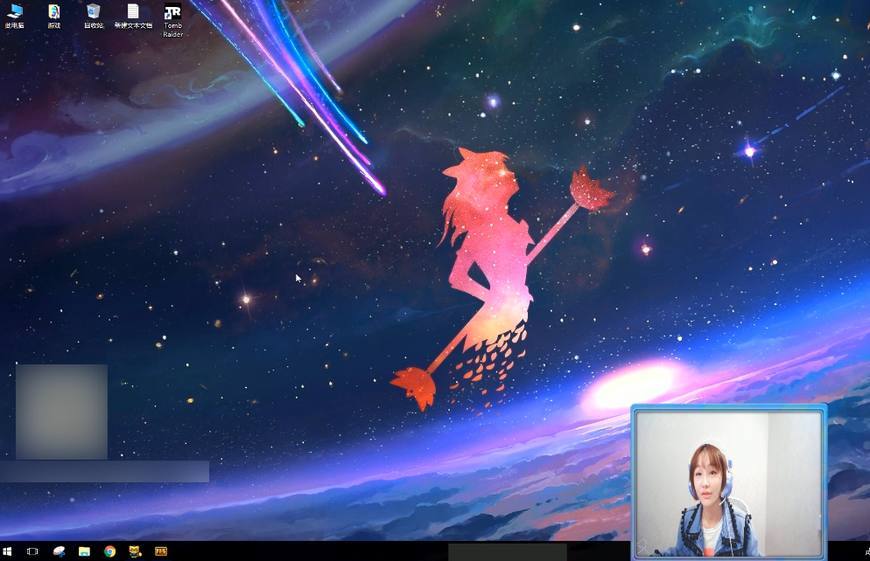Launch Google Chrome from the taskbar

[109, 551]
